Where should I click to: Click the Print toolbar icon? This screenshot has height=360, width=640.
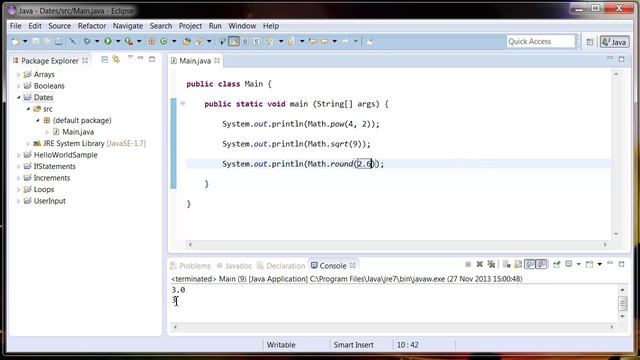59,42
